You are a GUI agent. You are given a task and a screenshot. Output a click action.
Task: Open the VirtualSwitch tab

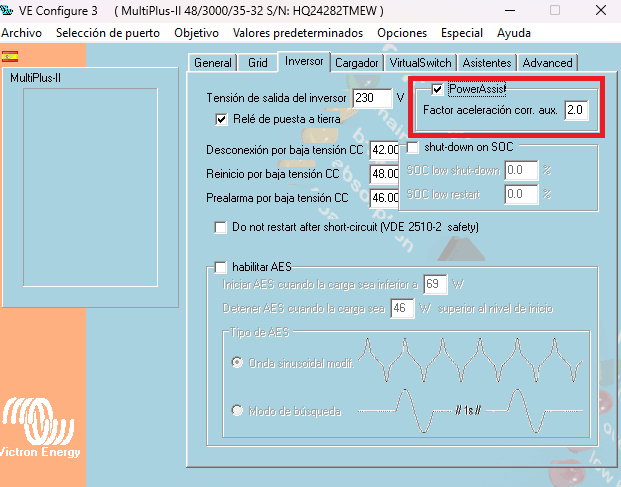click(x=420, y=63)
